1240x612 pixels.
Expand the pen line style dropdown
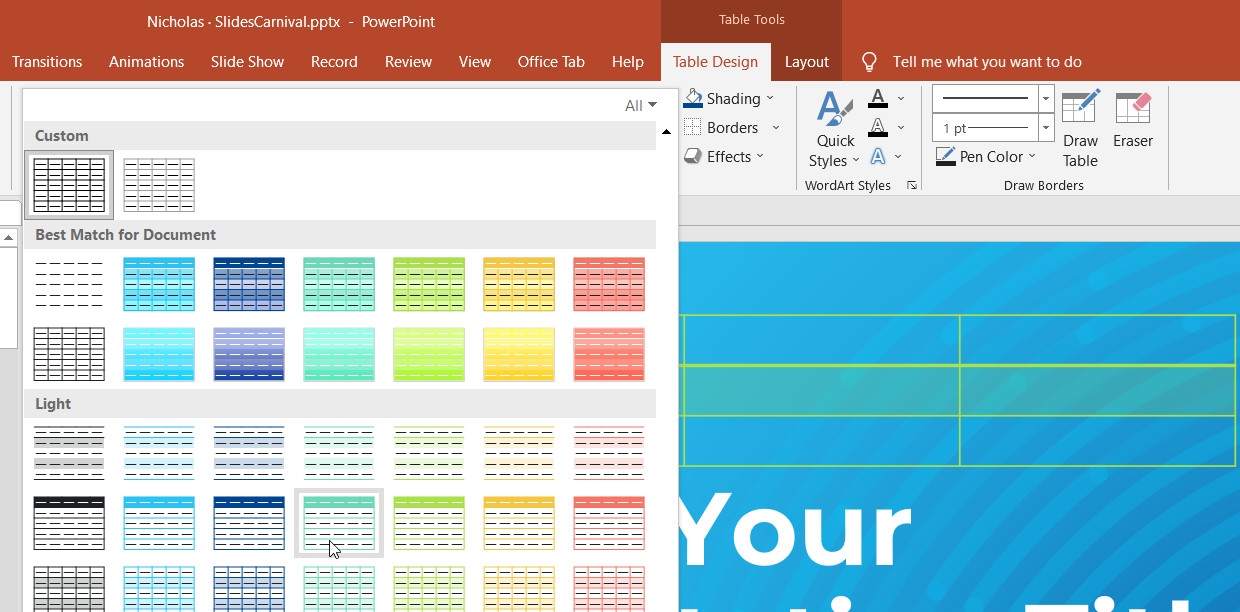(1045, 98)
